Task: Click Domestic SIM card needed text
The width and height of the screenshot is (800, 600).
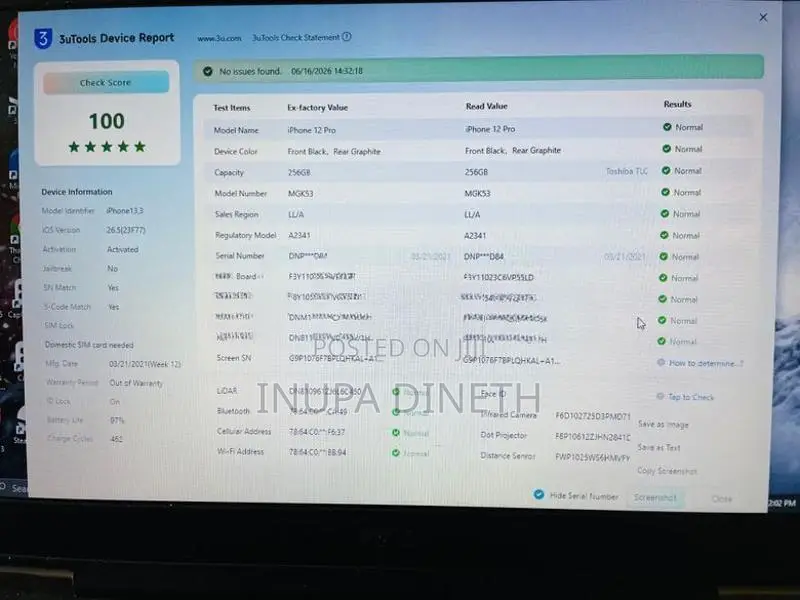Action: coord(89,345)
